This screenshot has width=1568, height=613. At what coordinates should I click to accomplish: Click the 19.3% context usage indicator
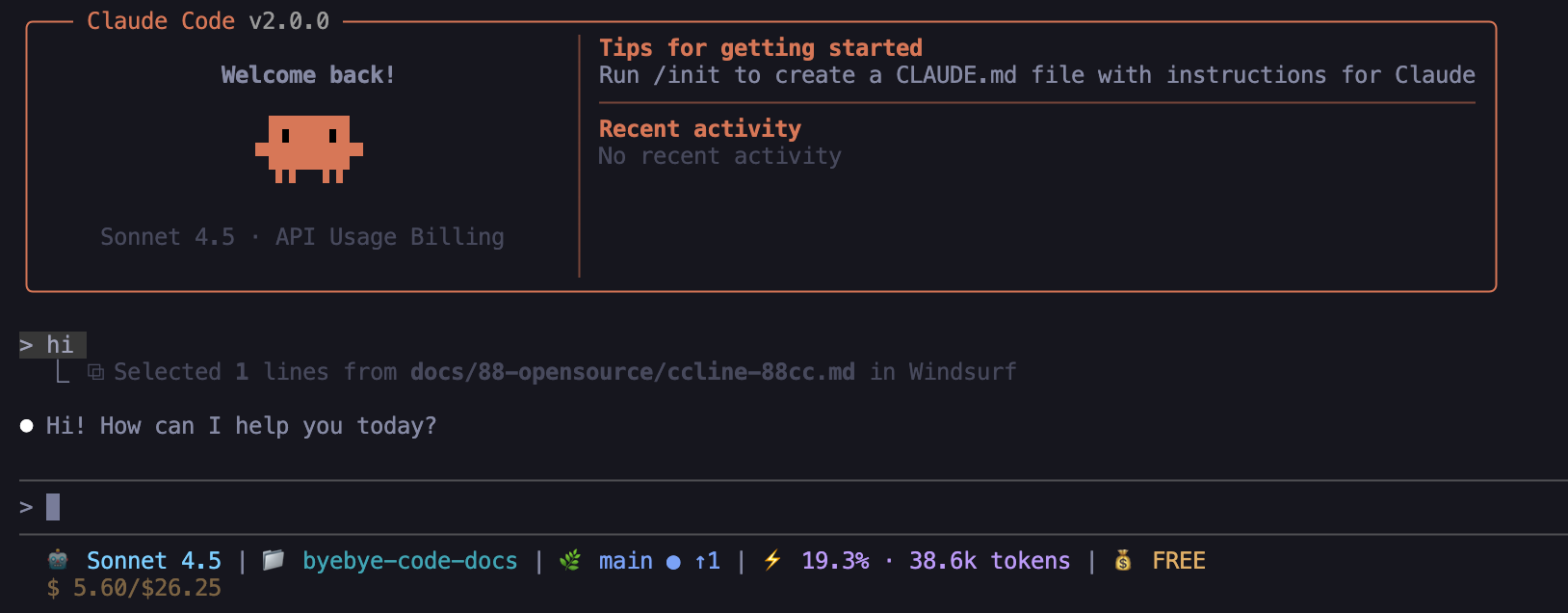click(x=835, y=561)
